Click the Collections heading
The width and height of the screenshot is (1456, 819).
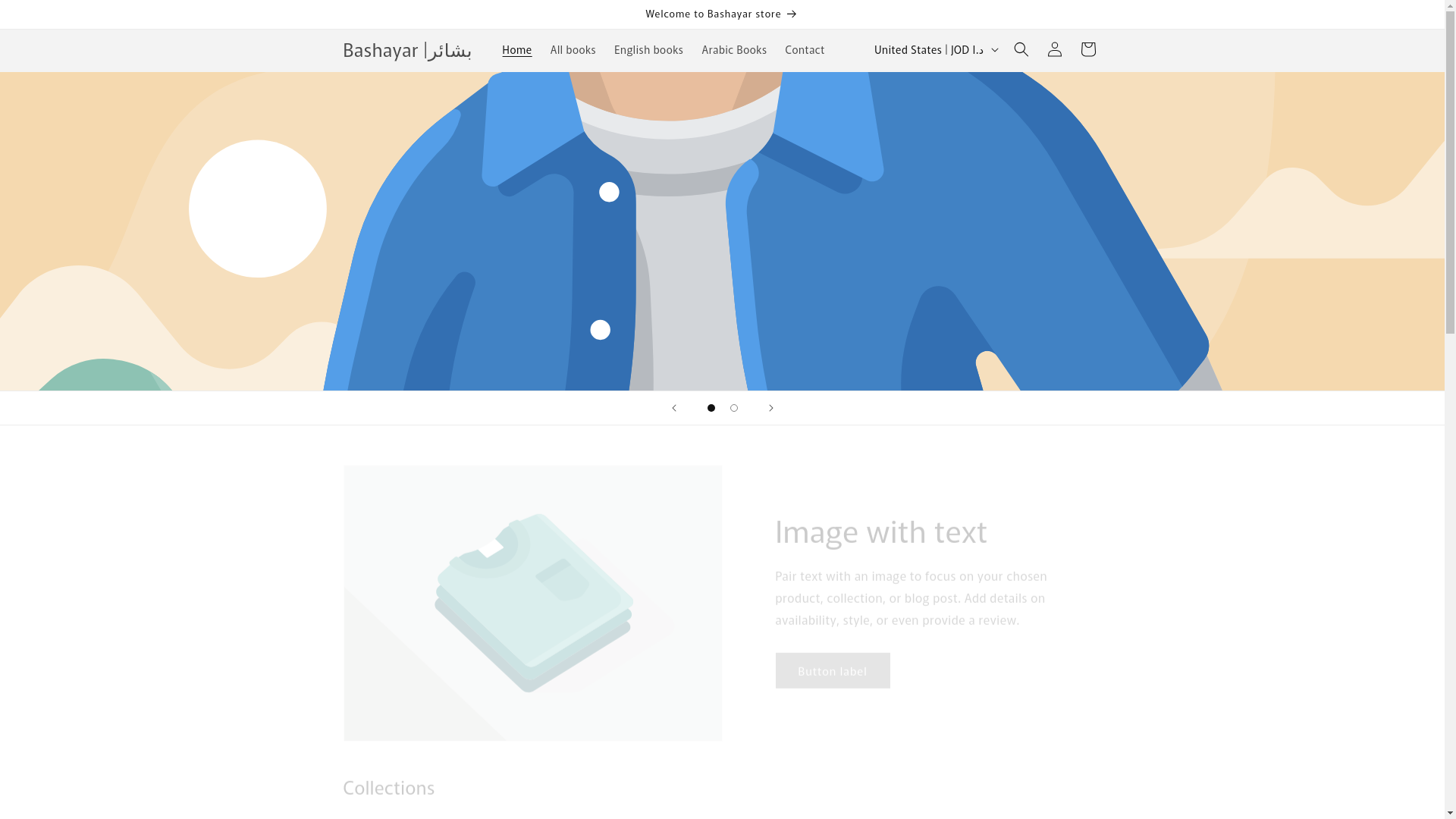[x=388, y=788]
